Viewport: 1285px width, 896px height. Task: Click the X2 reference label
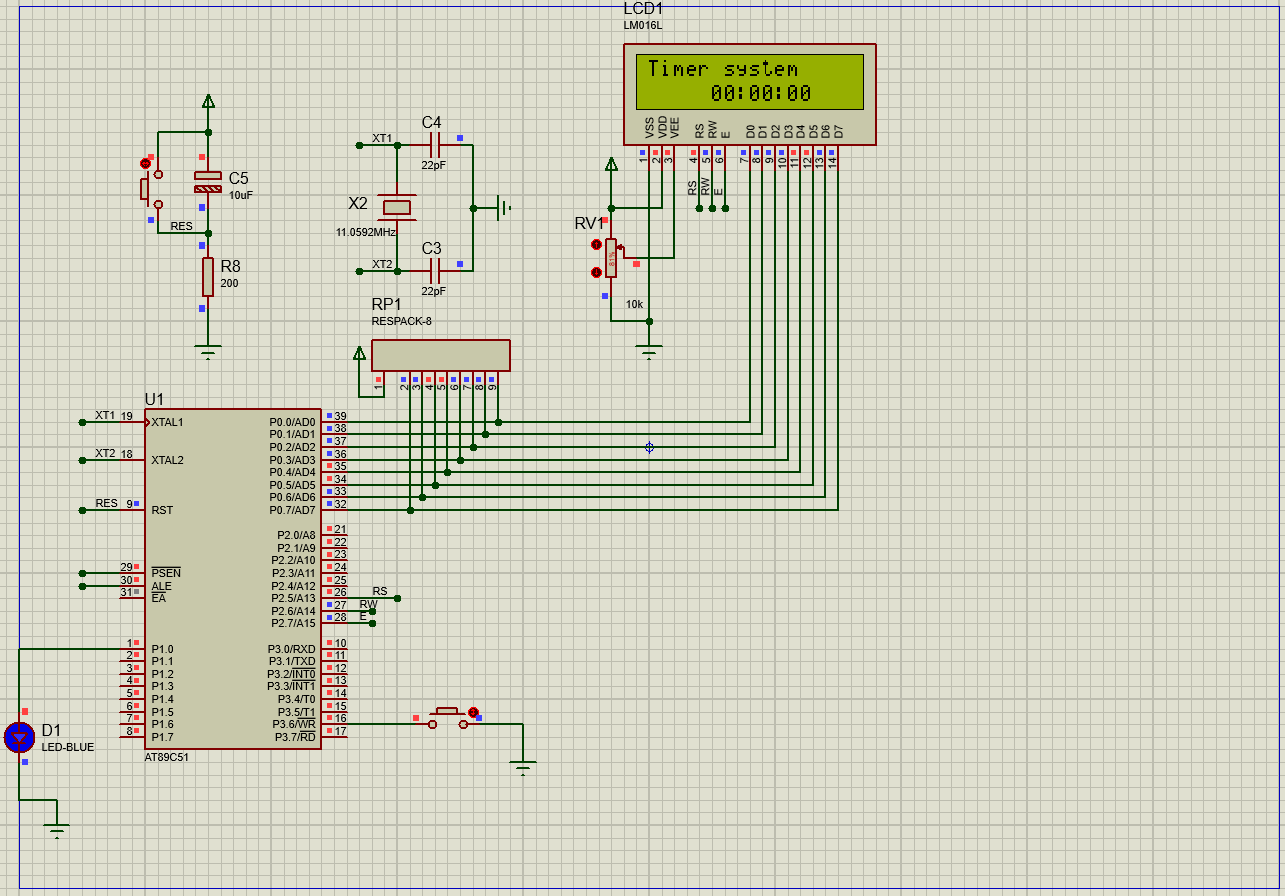click(358, 203)
